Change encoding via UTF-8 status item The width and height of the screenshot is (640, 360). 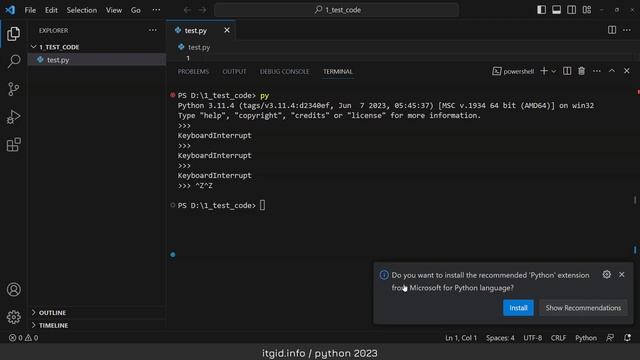point(532,338)
